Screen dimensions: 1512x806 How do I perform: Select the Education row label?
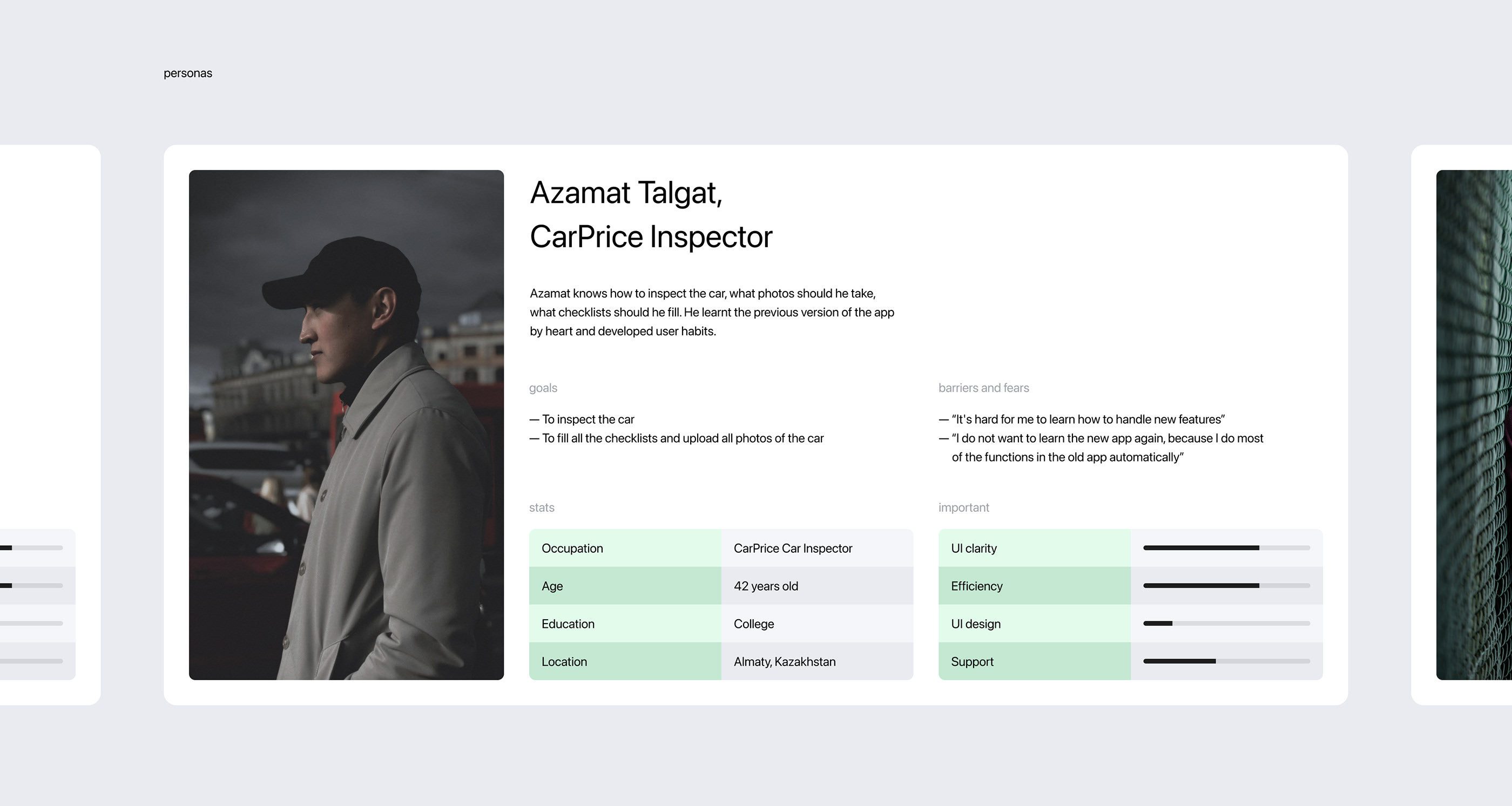pyautogui.click(x=568, y=624)
